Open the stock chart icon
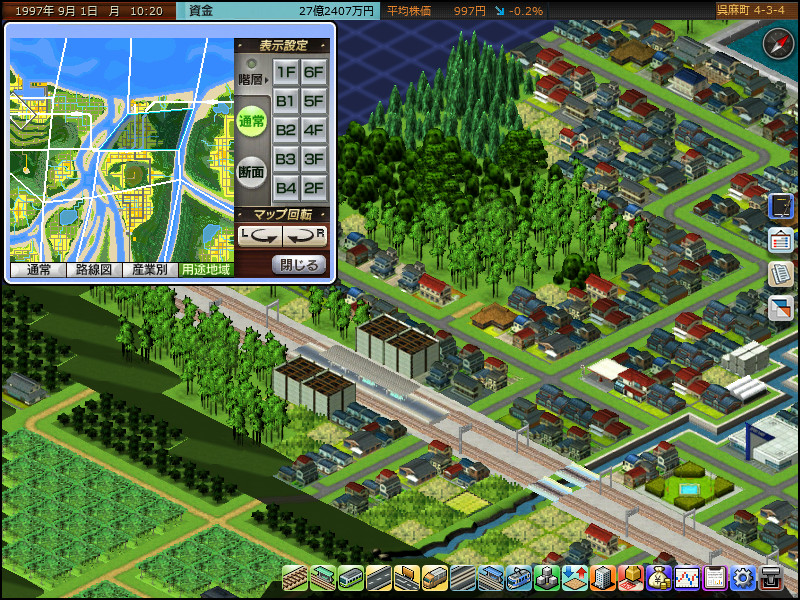Viewport: 800px width, 600px height. click(x=687, y=578)
